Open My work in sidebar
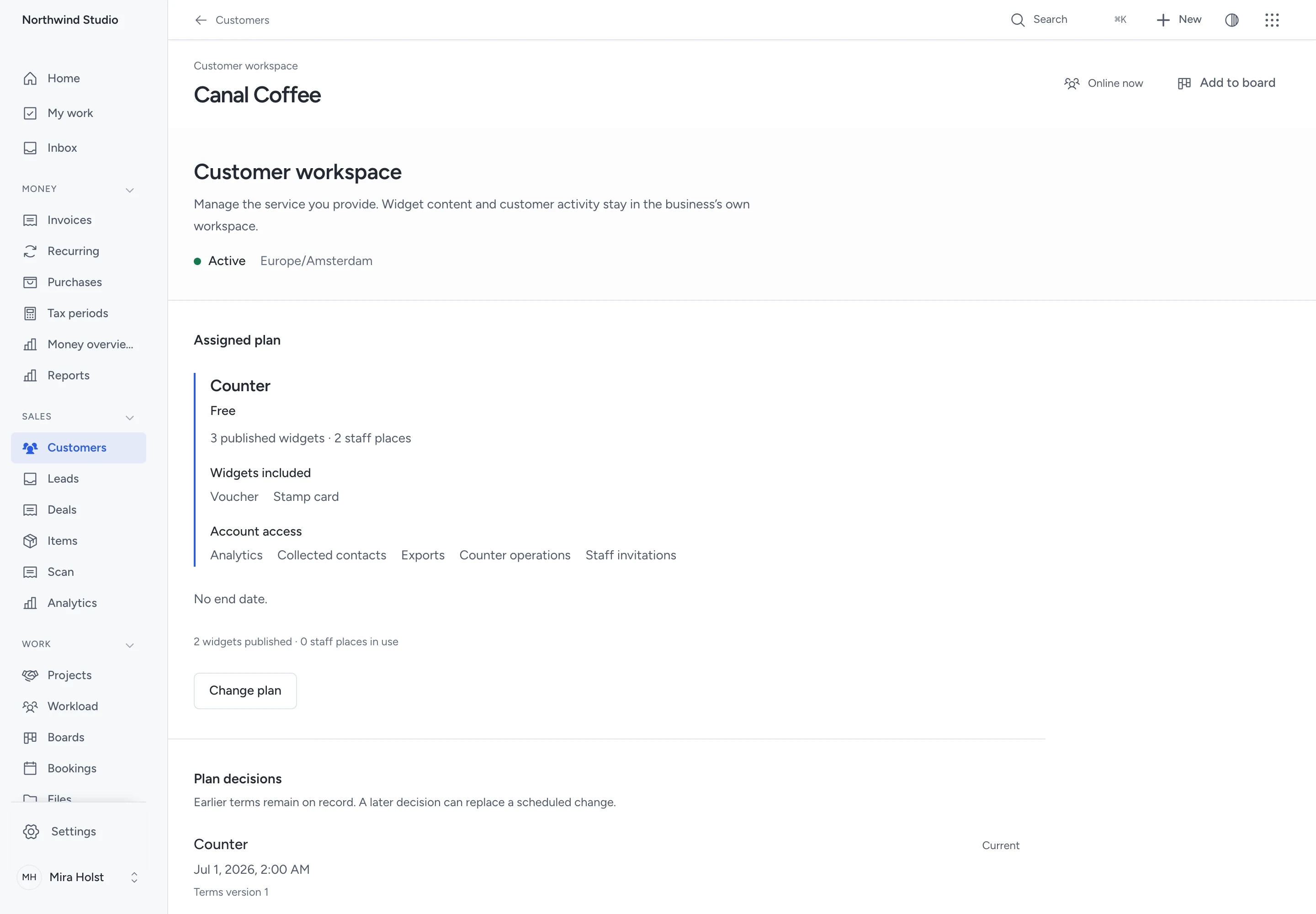The image size is (1316, 914). point(79,113)
